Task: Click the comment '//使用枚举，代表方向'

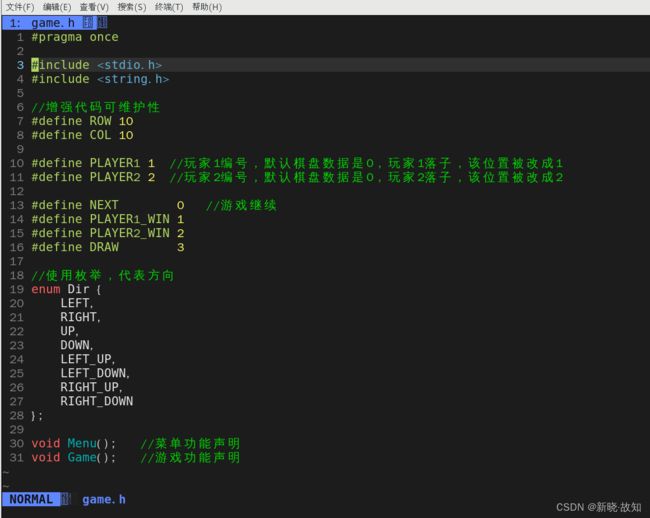Action: tap(103, 276)
